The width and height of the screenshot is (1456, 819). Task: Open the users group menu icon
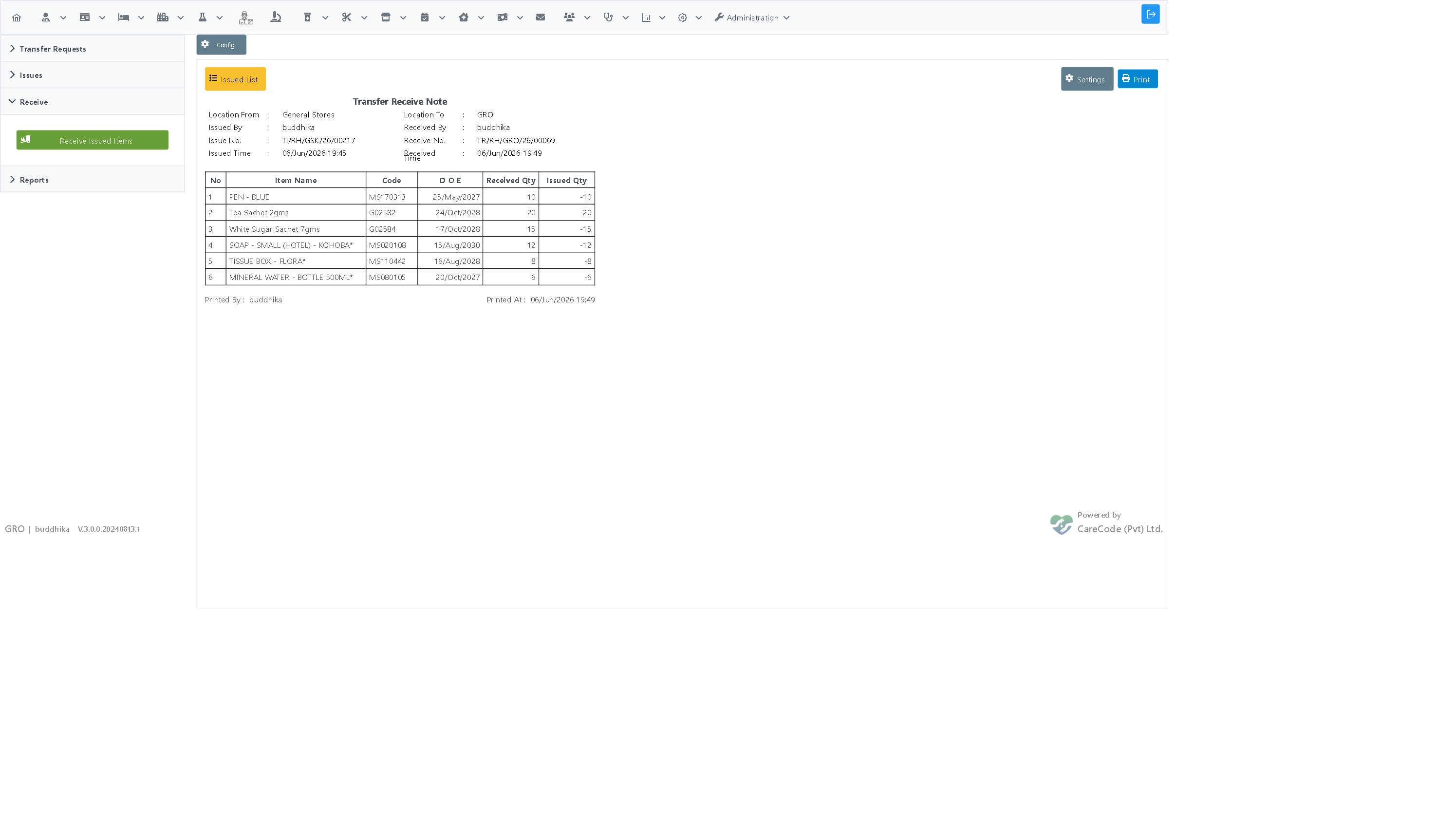[x=569, y=18]
